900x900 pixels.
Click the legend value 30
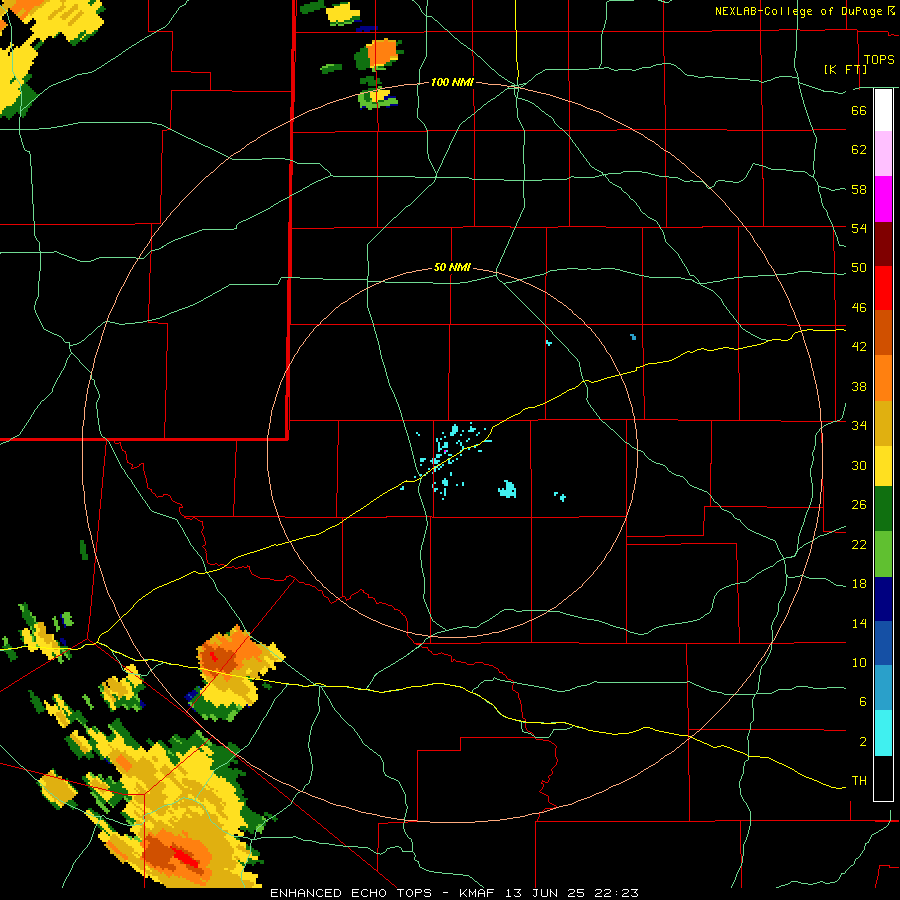[x=859, y=465]
